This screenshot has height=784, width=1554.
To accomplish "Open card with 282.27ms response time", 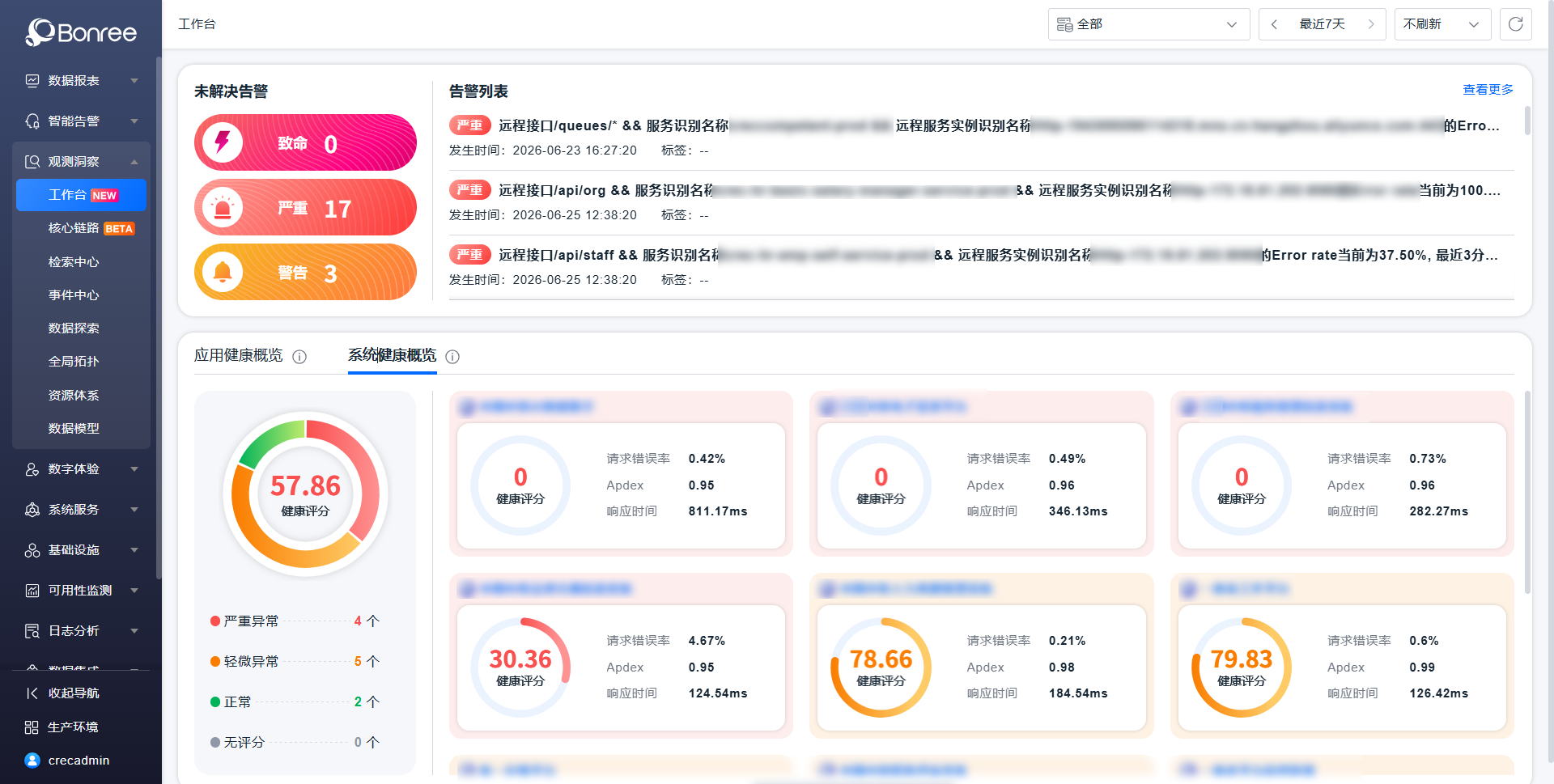I will [x=1342, y=473].
